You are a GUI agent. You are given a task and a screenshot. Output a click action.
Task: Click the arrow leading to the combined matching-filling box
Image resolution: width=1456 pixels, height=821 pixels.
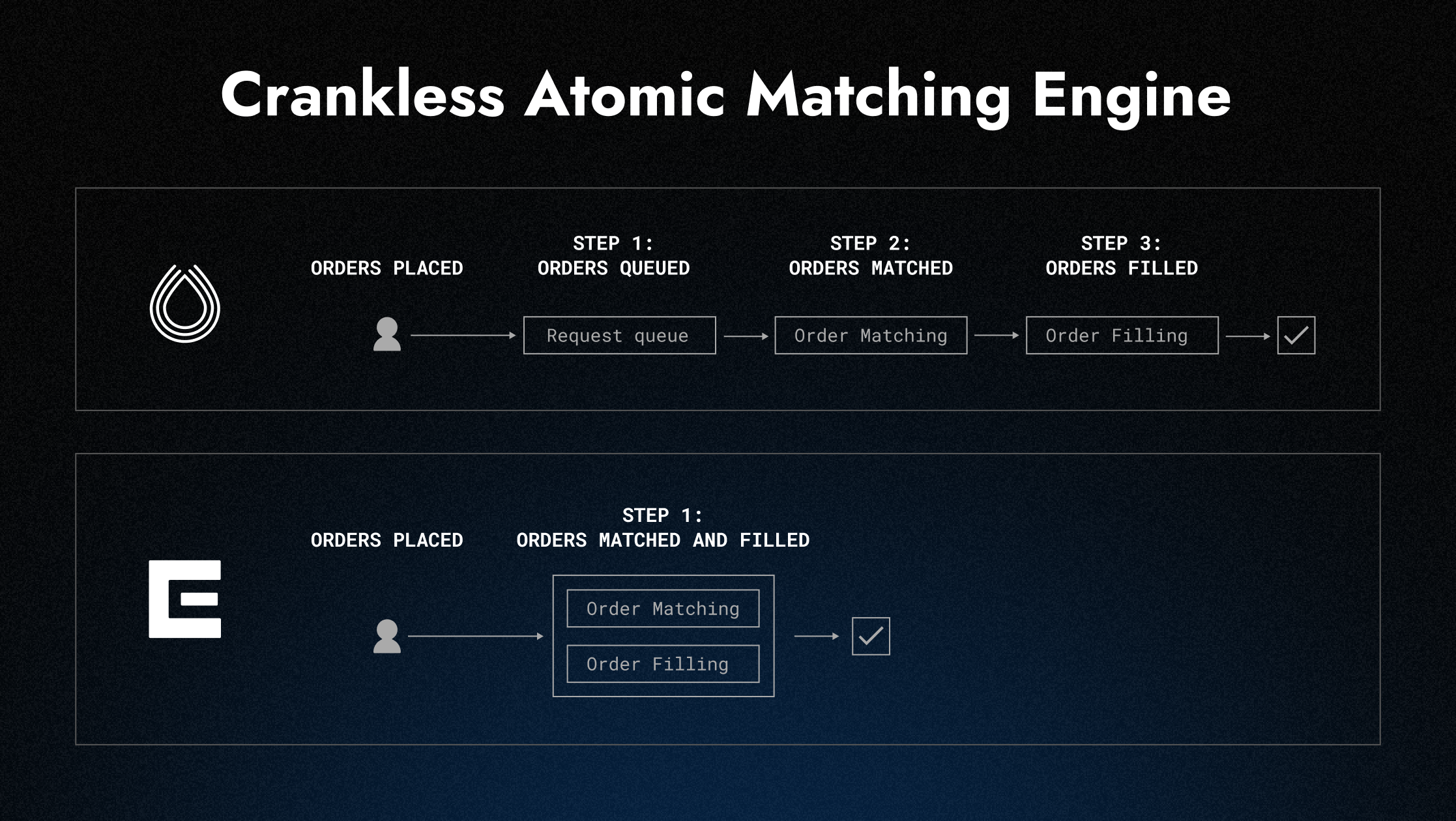tap(475, 636)
